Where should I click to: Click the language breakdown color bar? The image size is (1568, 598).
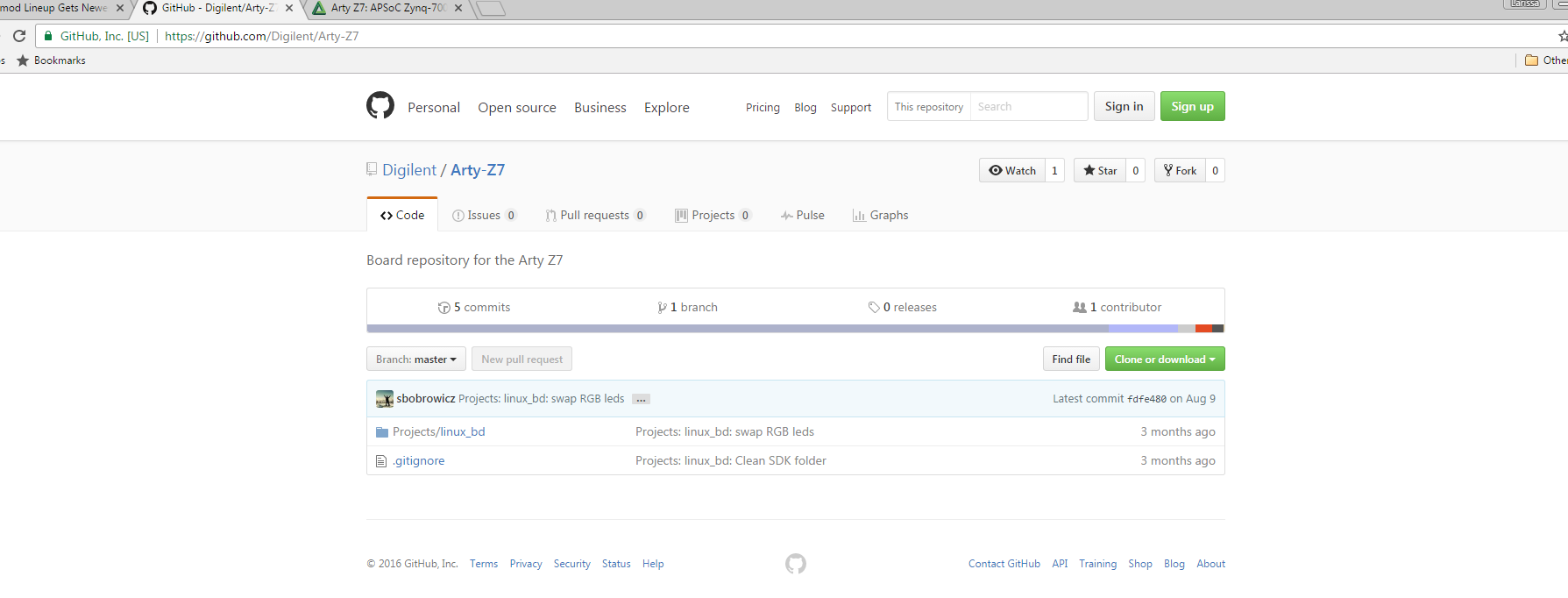(795, 329)
